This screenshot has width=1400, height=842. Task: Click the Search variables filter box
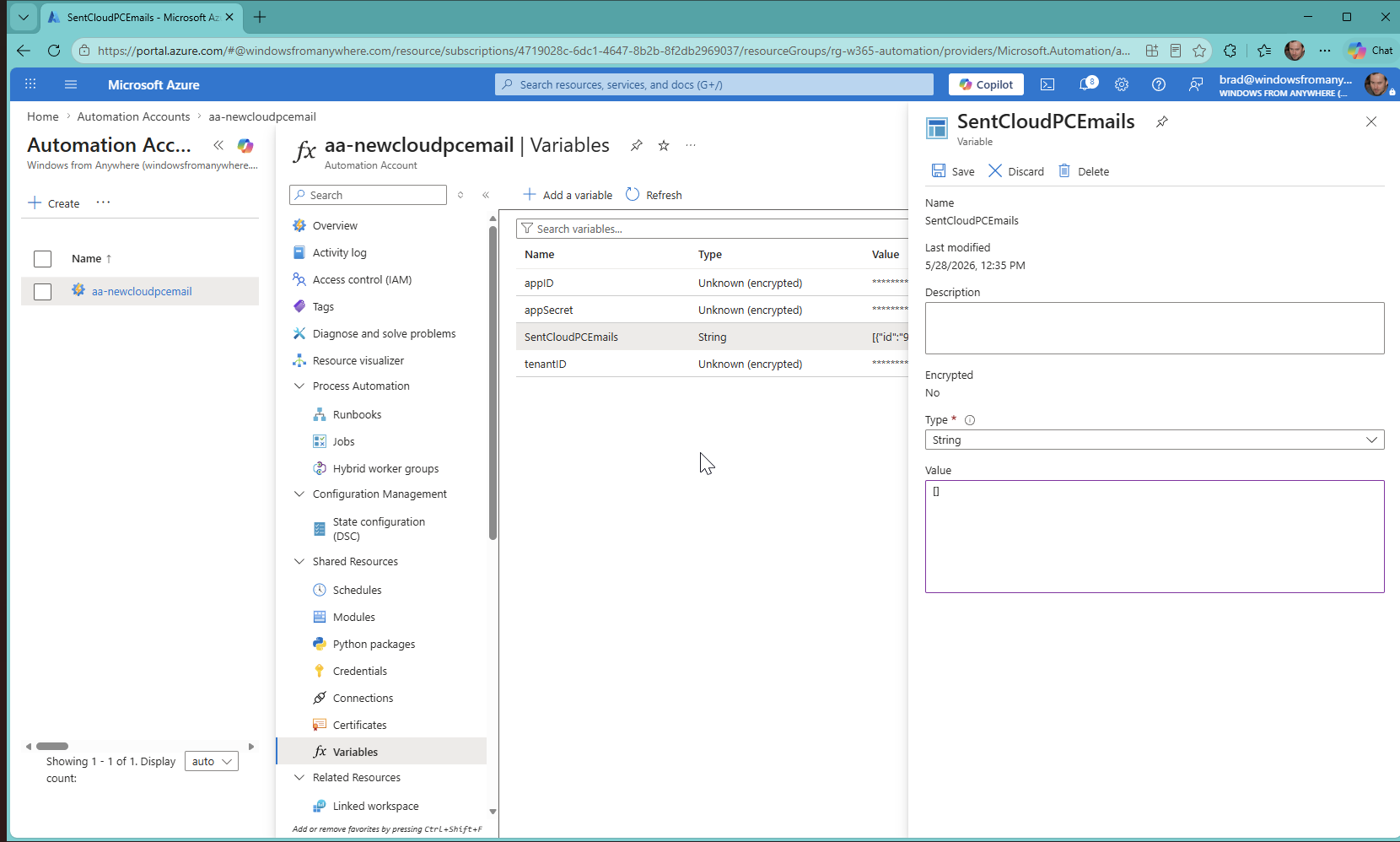pos(712,229)
